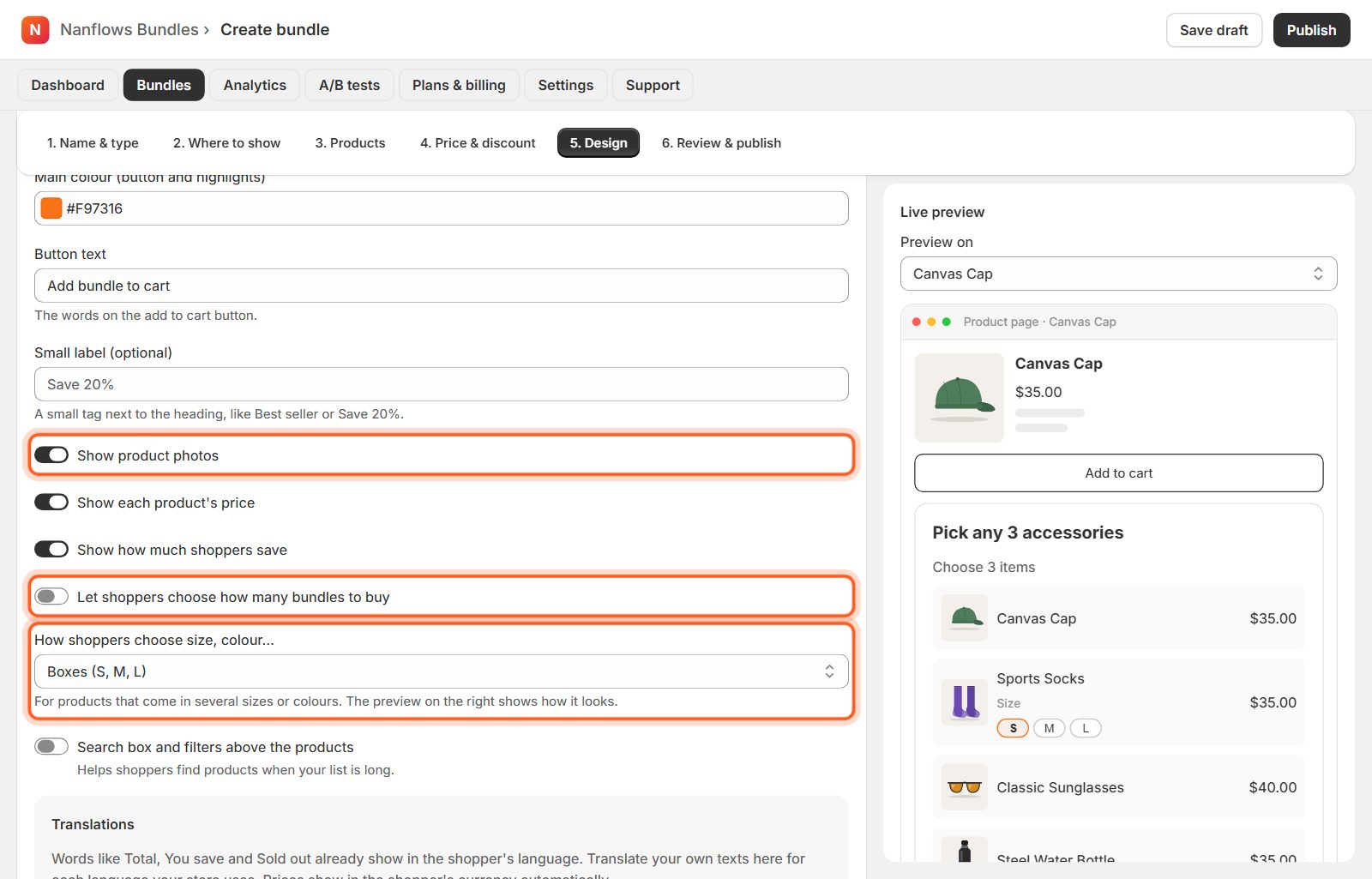
Task: Click the Sports Socks thumbnail
Action: coord(965,702)
